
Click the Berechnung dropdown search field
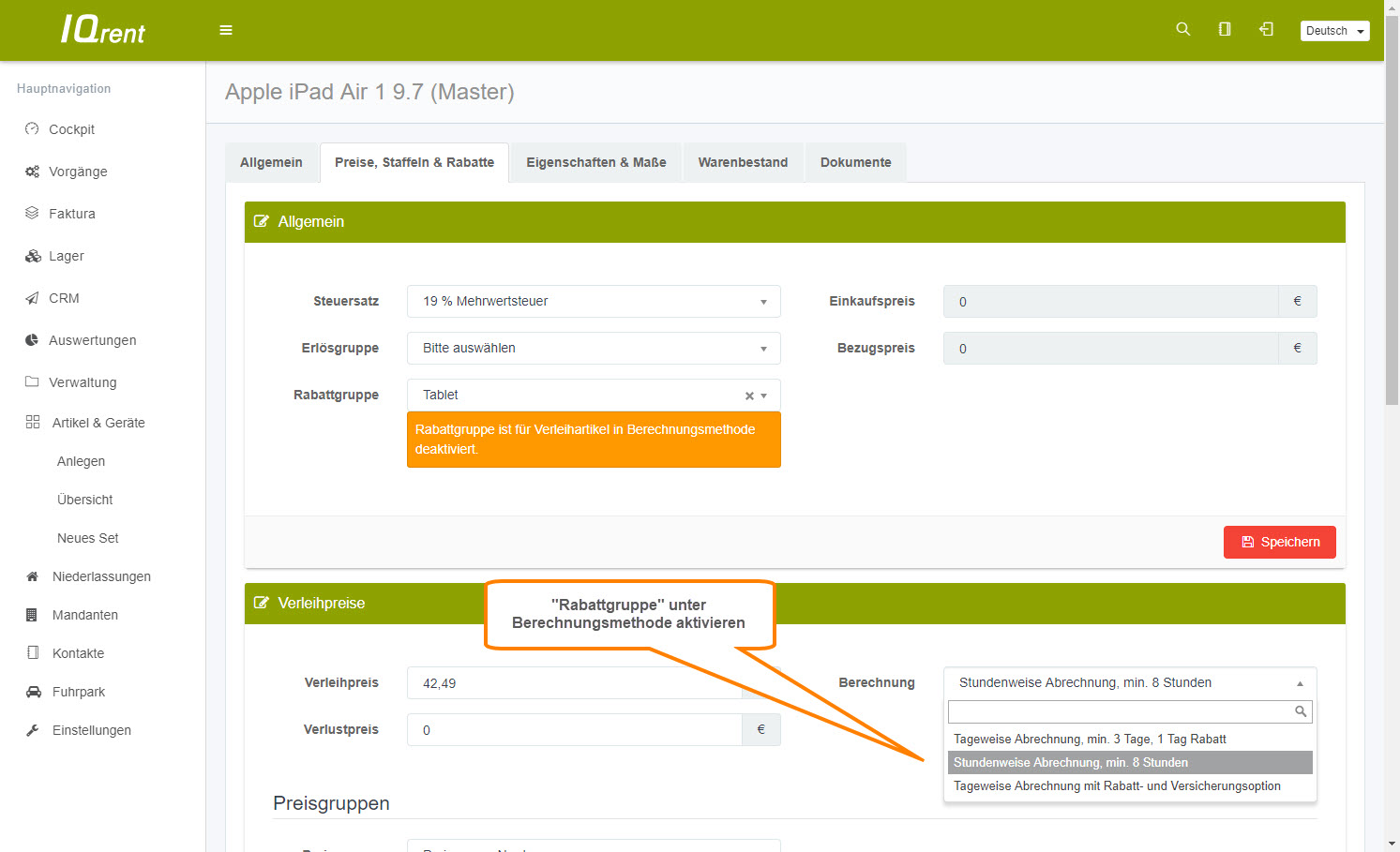pyautogui.click(x=1121, y=712)
